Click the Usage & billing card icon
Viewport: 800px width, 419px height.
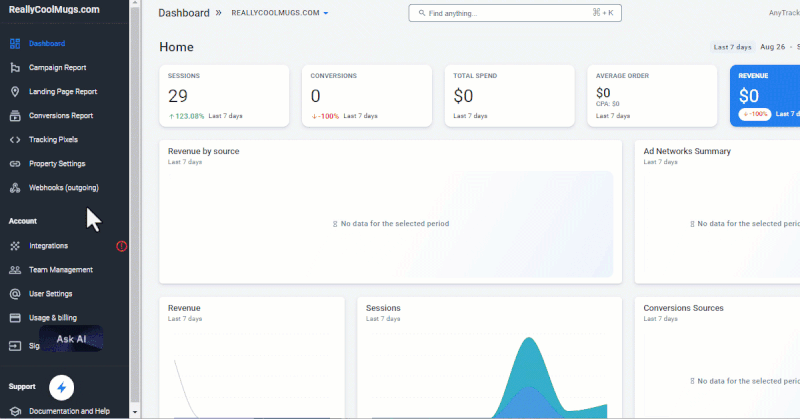click(x=15, y=318)
